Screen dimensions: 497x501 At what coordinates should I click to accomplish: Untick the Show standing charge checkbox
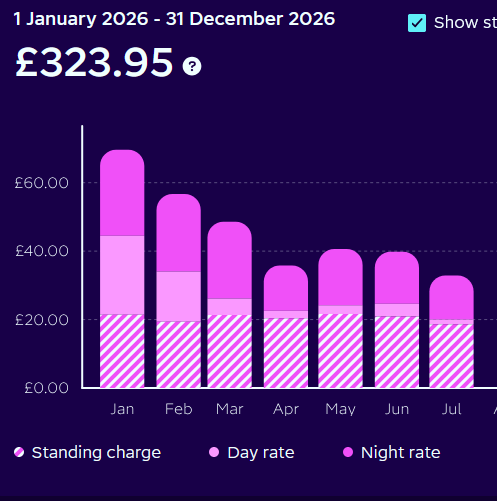417,23
